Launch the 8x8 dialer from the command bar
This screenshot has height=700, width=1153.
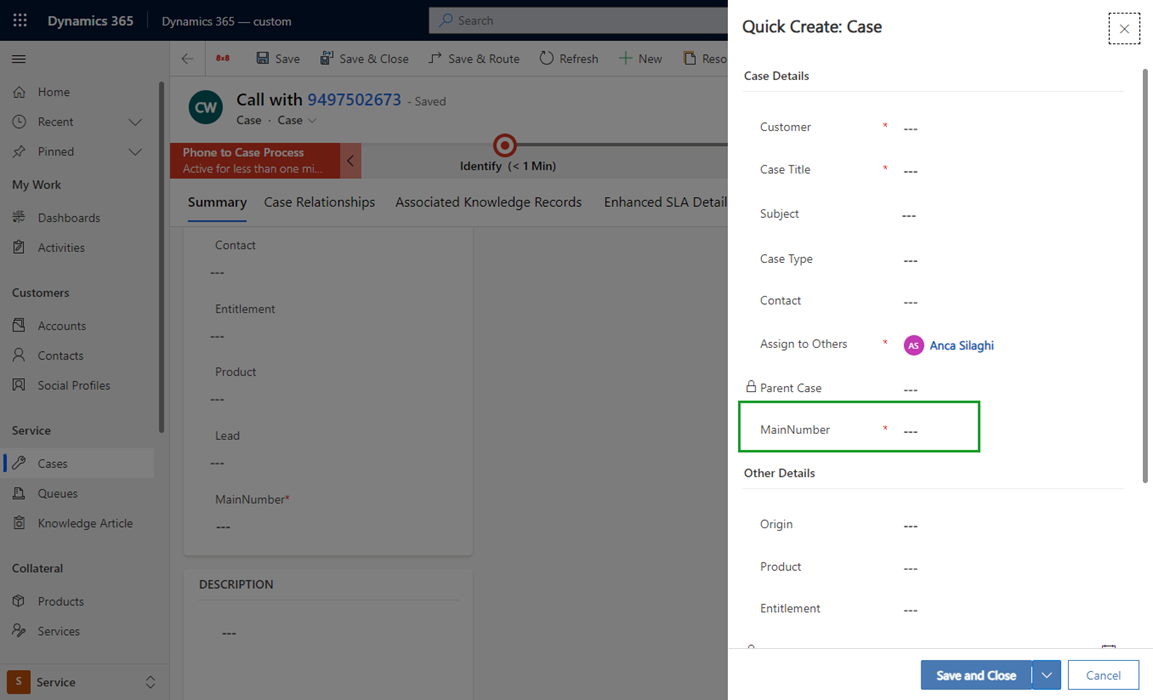pyautogui.click(x=222, y=58)
